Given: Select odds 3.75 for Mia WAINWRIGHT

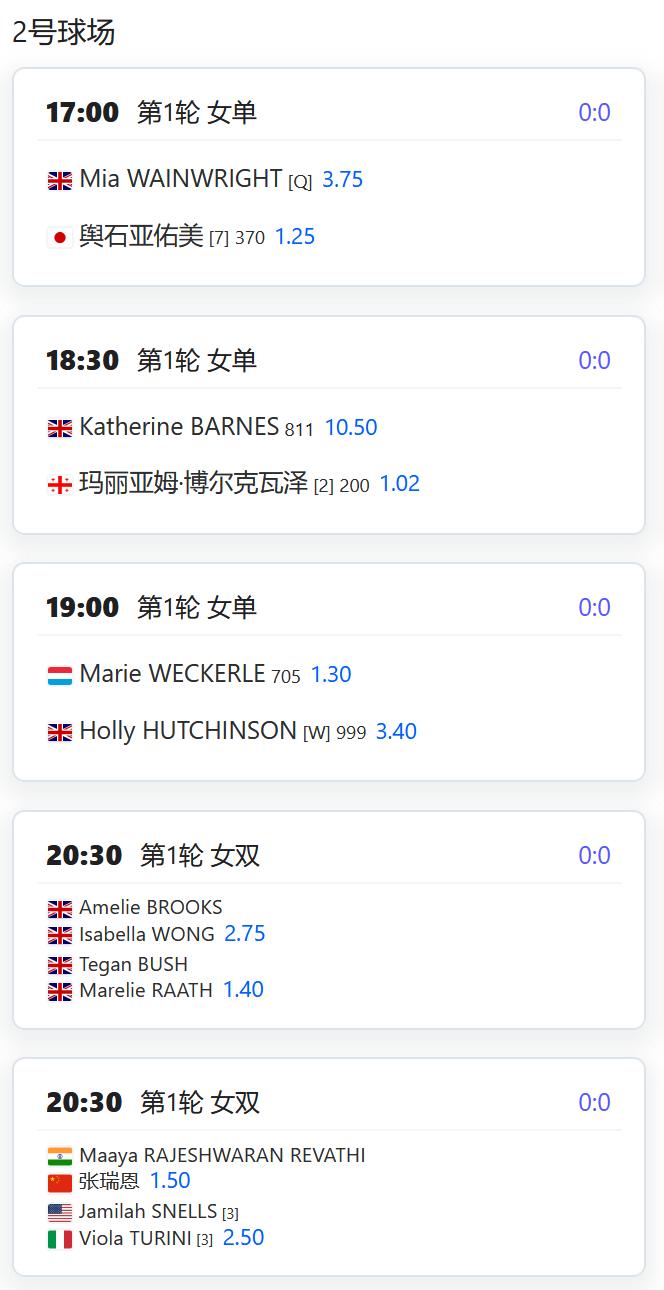Looking at the screenshot, I should click(342, 180).
